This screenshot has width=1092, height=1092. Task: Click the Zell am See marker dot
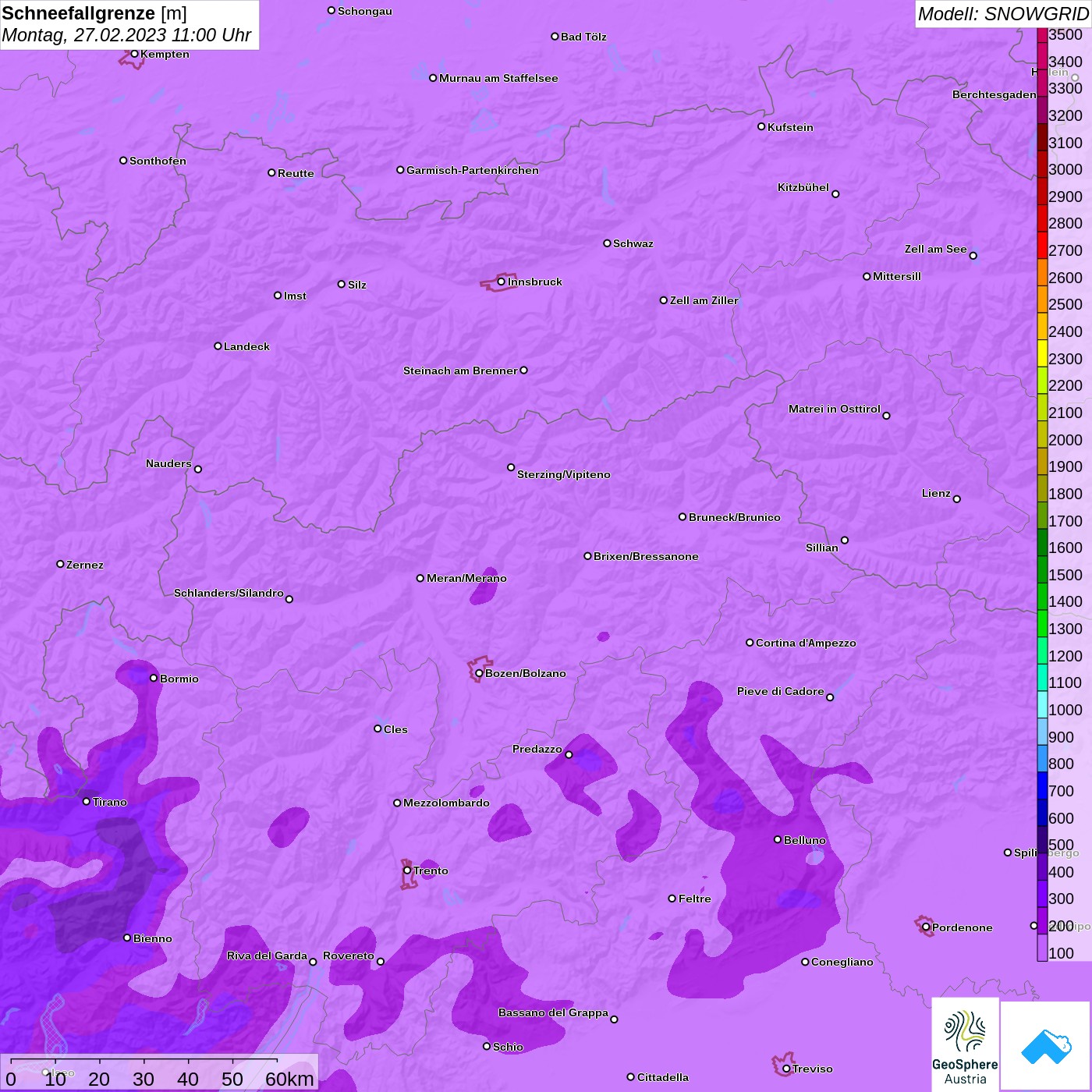click(973, 255)
